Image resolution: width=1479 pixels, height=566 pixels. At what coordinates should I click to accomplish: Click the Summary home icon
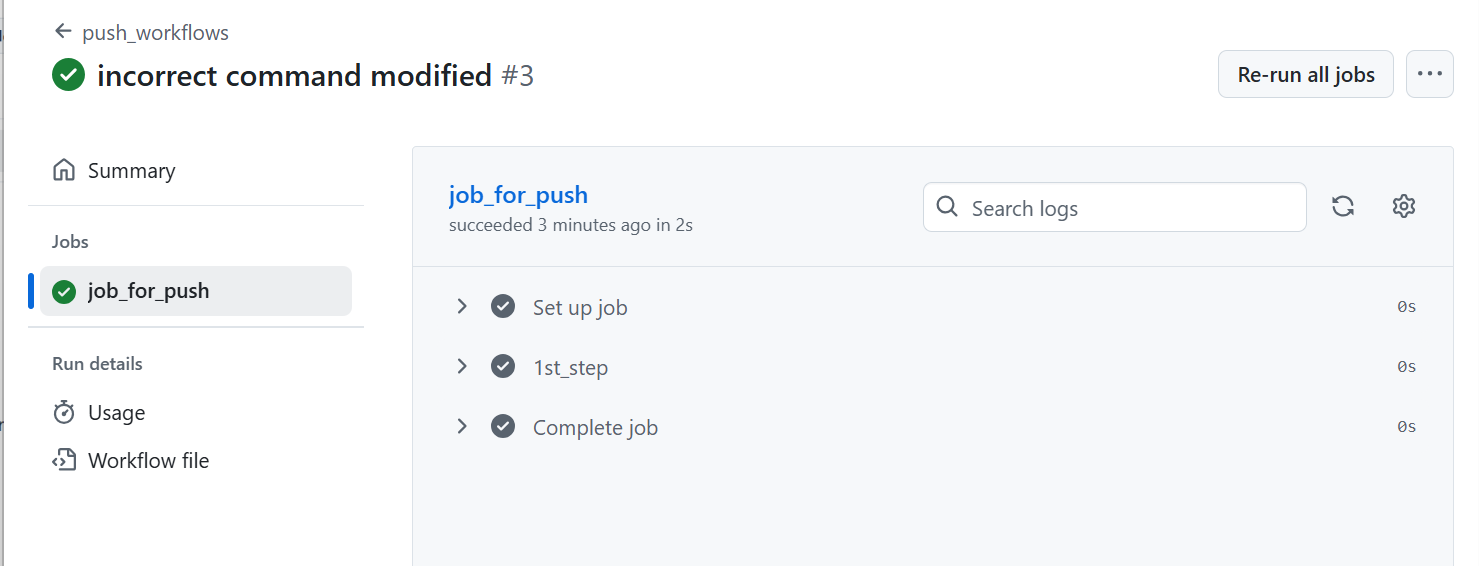pos(64,171)
